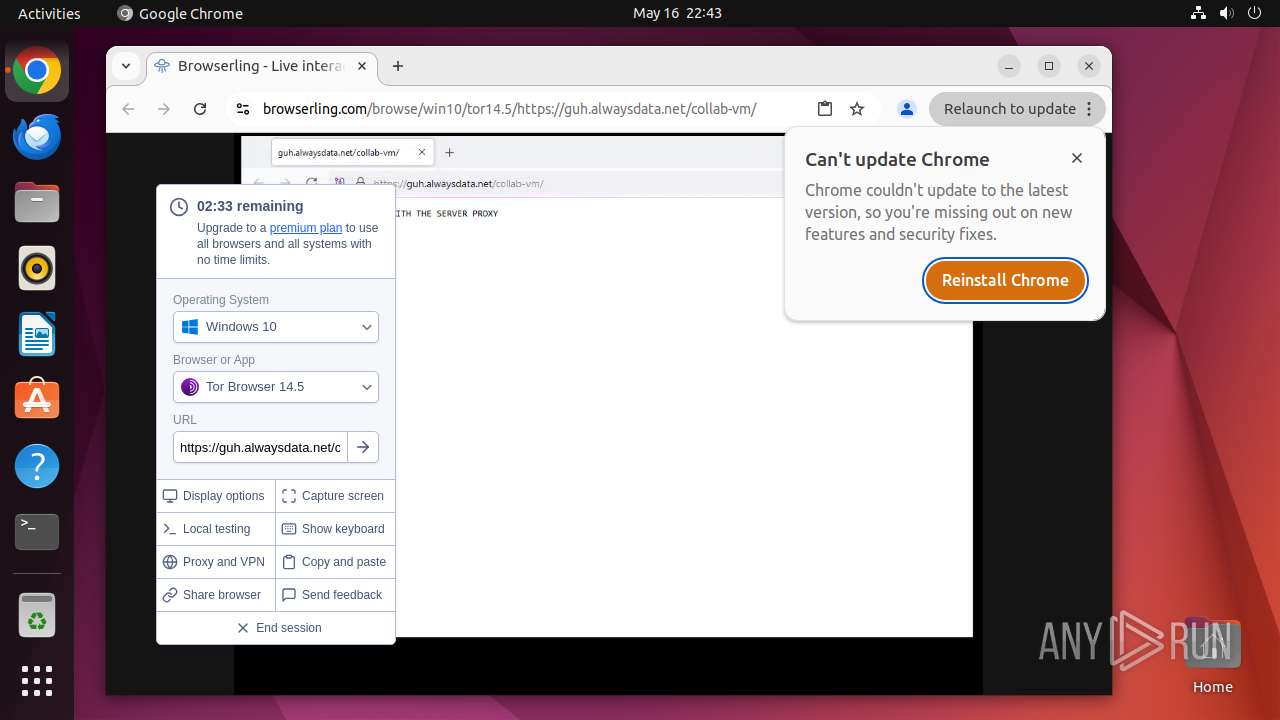The image size is (1280, 720).
Task: Open the Files manager in dock
Action: pos(37,203)
